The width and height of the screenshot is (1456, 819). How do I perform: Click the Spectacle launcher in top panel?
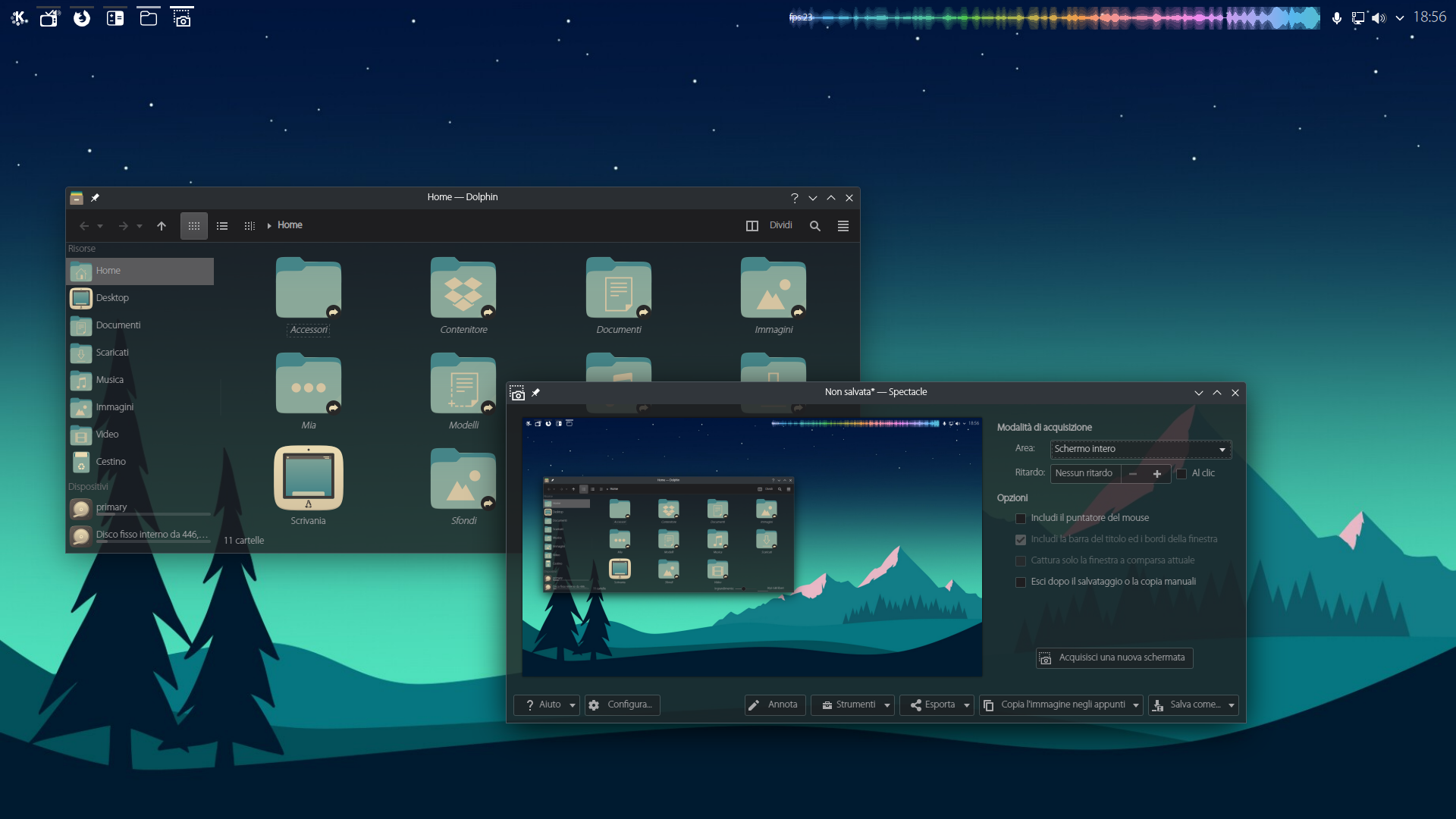[182, 18]
